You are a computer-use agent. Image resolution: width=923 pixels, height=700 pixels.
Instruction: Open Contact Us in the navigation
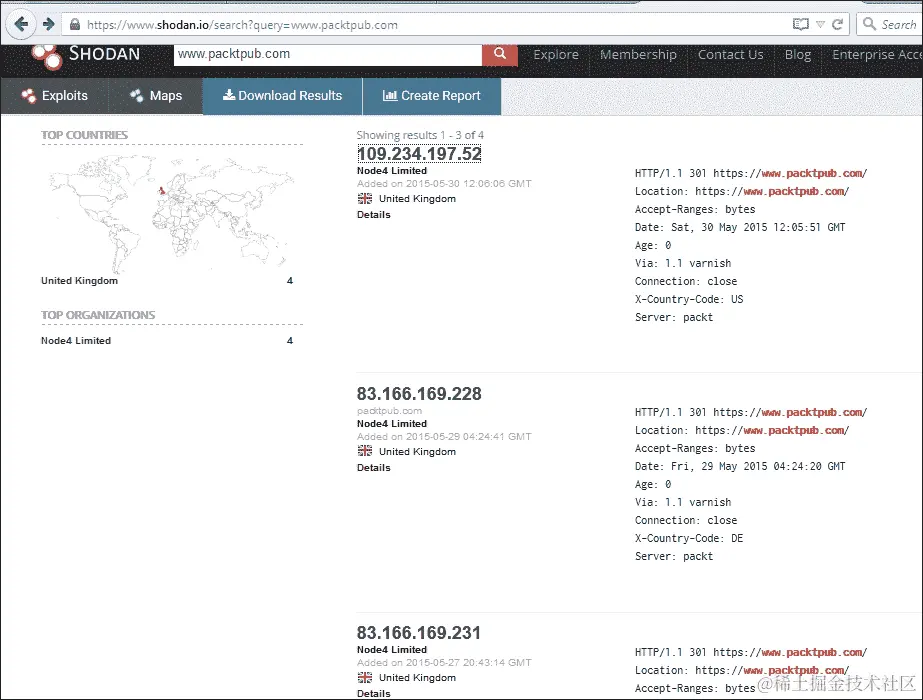[730, 55]
